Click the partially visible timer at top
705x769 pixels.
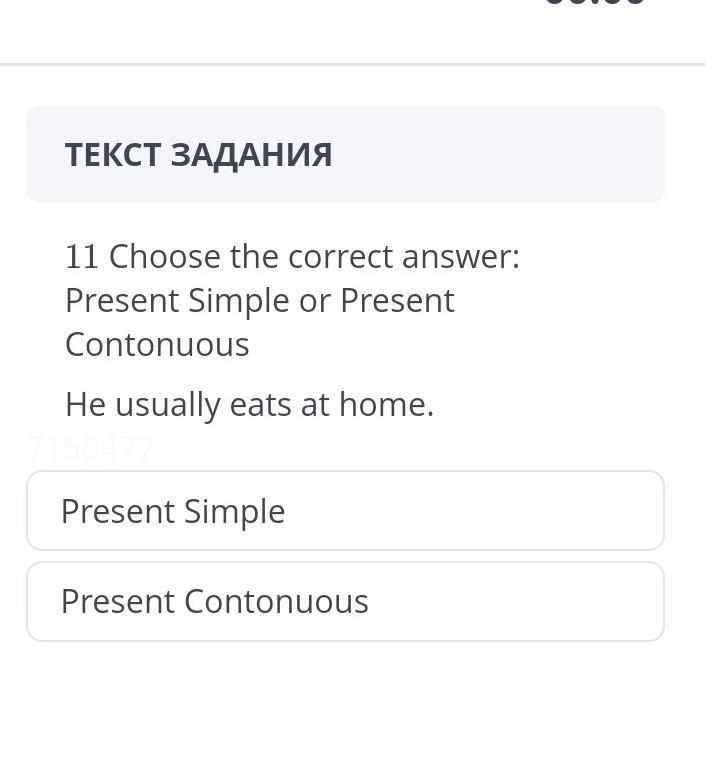click(x=595, y=4)
